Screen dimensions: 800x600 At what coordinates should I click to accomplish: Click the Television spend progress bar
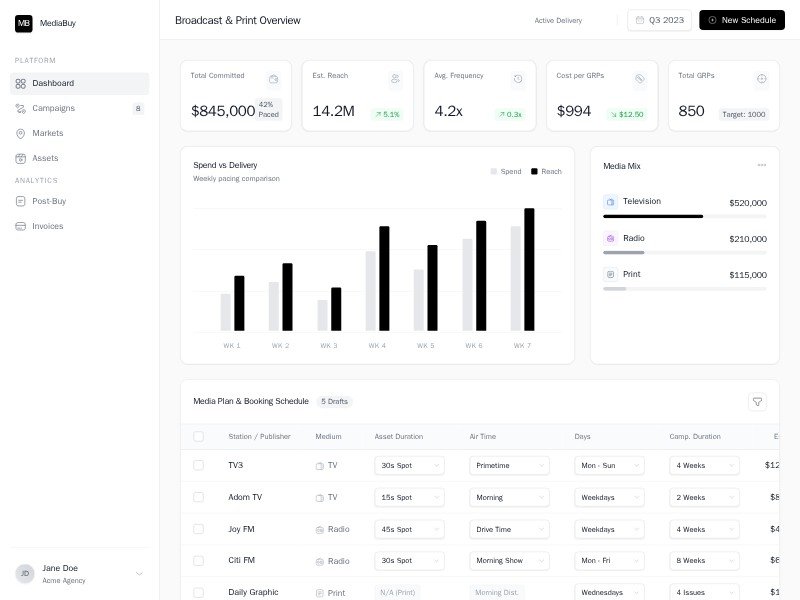point(684,216)
